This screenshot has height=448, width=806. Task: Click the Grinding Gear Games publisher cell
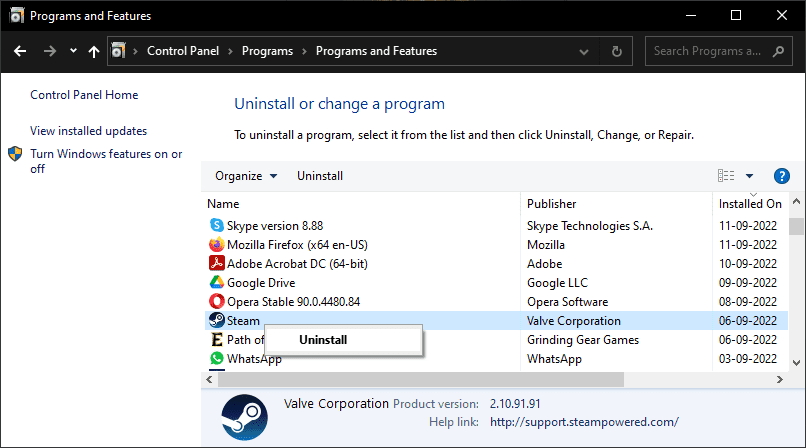point(583,340)
